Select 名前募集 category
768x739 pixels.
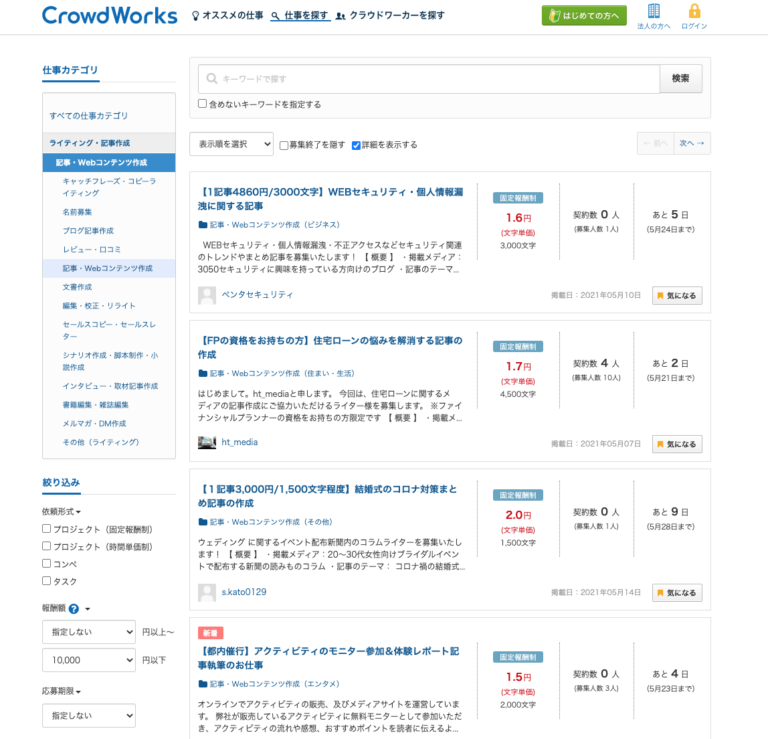tap(77, 212)
